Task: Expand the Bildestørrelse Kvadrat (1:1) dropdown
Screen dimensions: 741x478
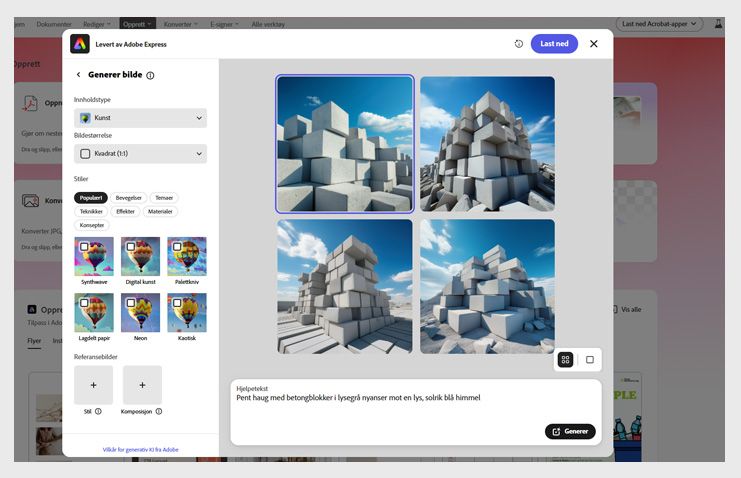Action: (140, 154)
